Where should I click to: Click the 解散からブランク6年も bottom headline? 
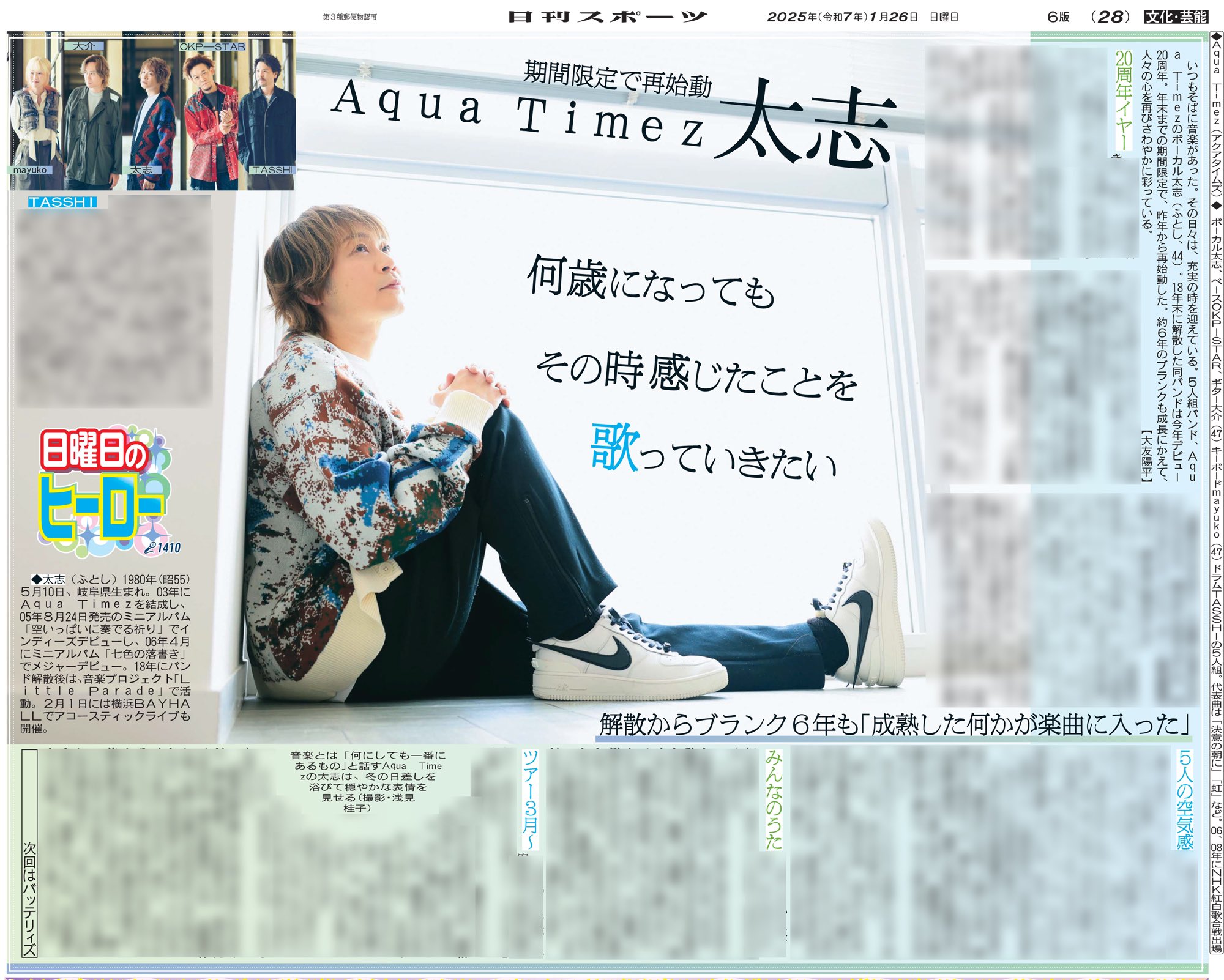(894, 724)
